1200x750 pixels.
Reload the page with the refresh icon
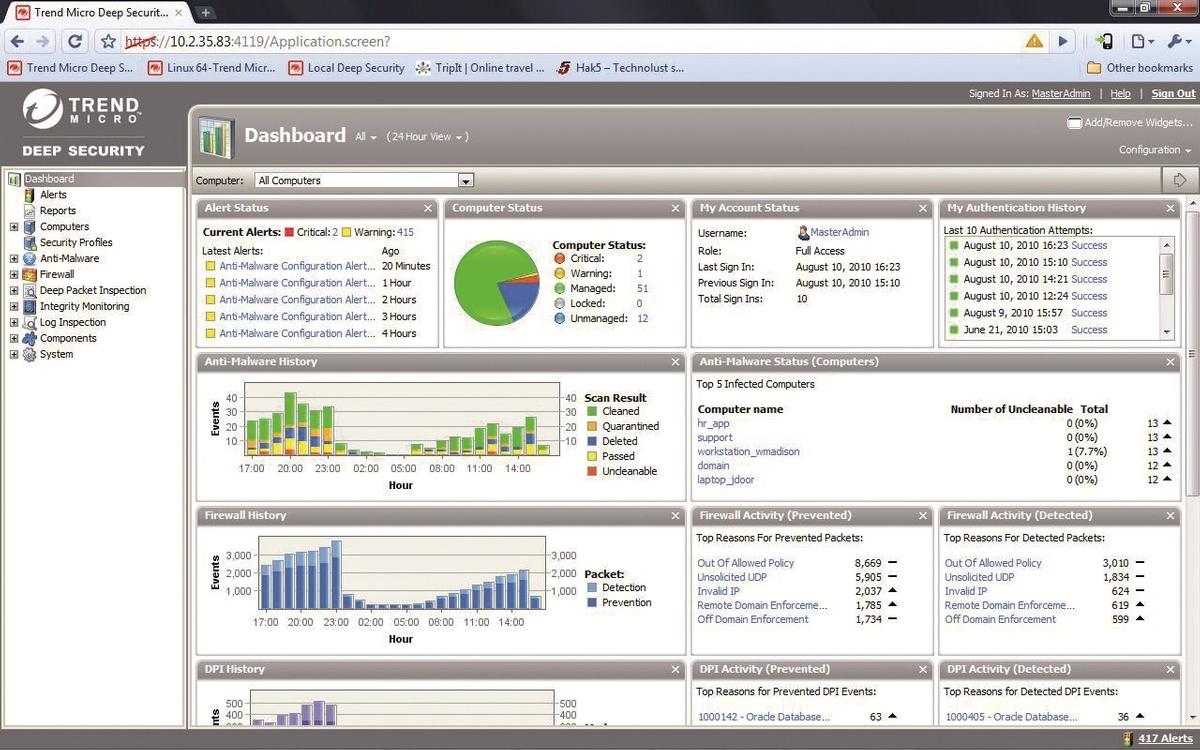point(75,42)
